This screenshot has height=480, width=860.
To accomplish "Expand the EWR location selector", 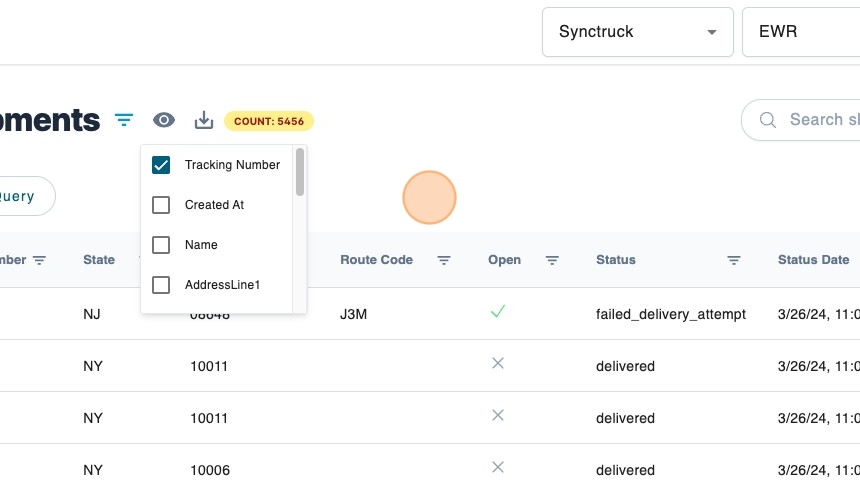I will click(x=800, y=32).
